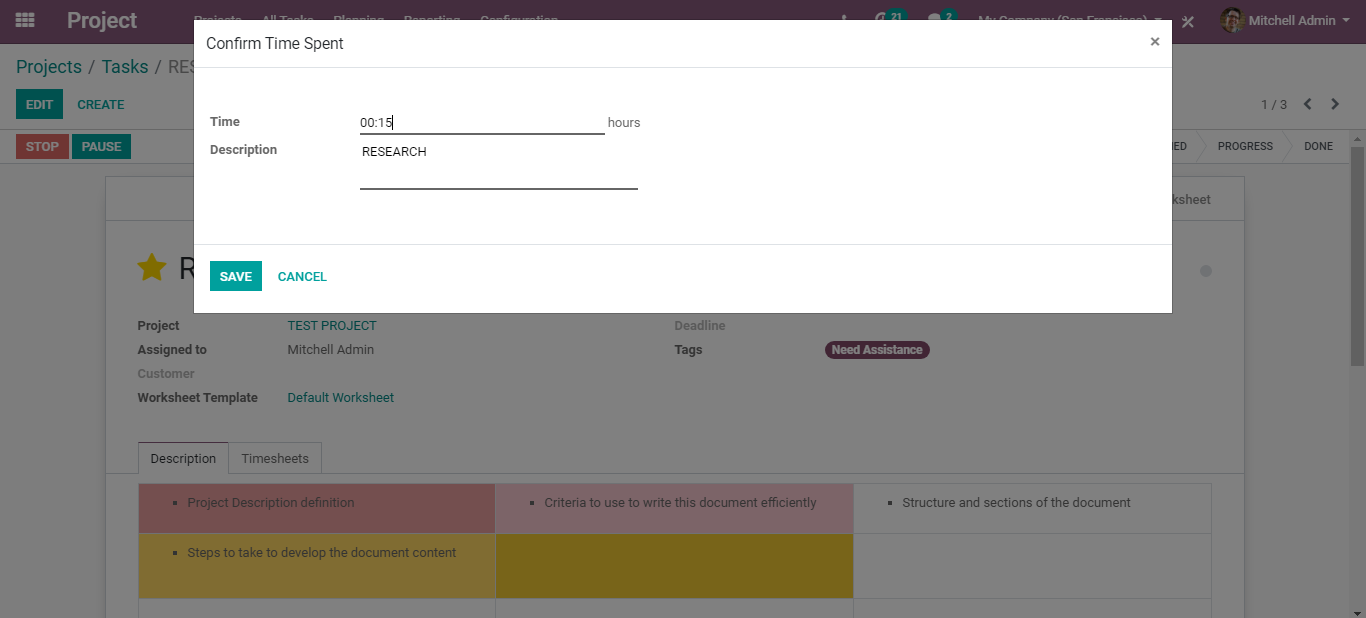Cancel the Confirm Time Spent dialog
Viewport: 1366px width, 618px height.
tap(302, 276)
